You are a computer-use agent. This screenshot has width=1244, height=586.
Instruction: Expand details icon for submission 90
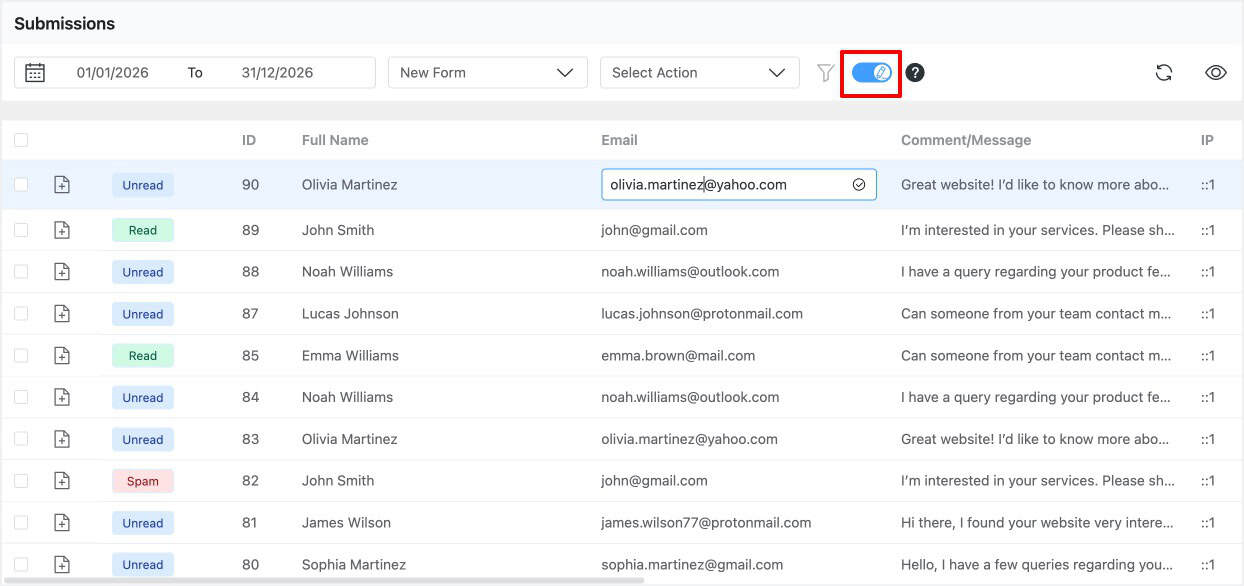[x=62, y=185]
